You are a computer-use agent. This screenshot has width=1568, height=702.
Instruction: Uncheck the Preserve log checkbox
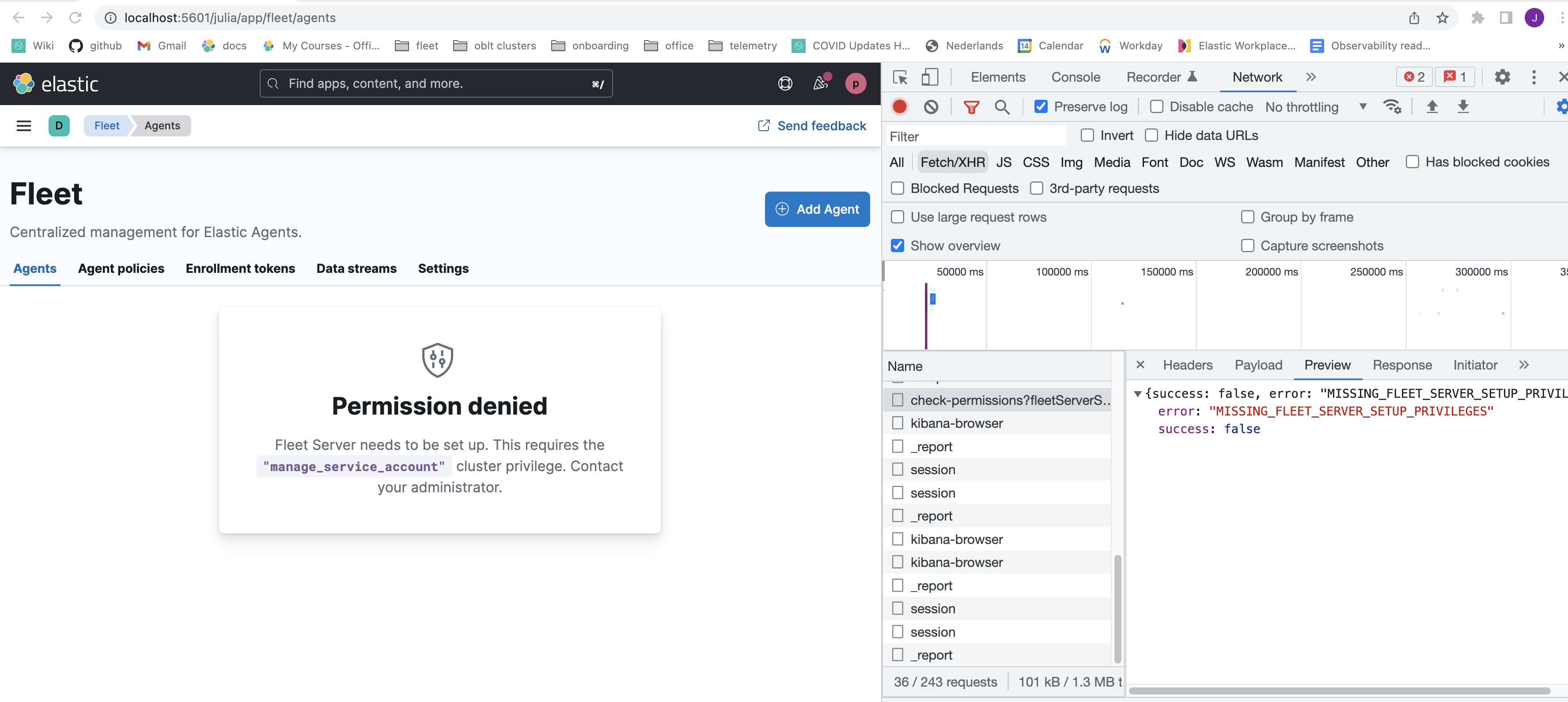point(1041,106)
